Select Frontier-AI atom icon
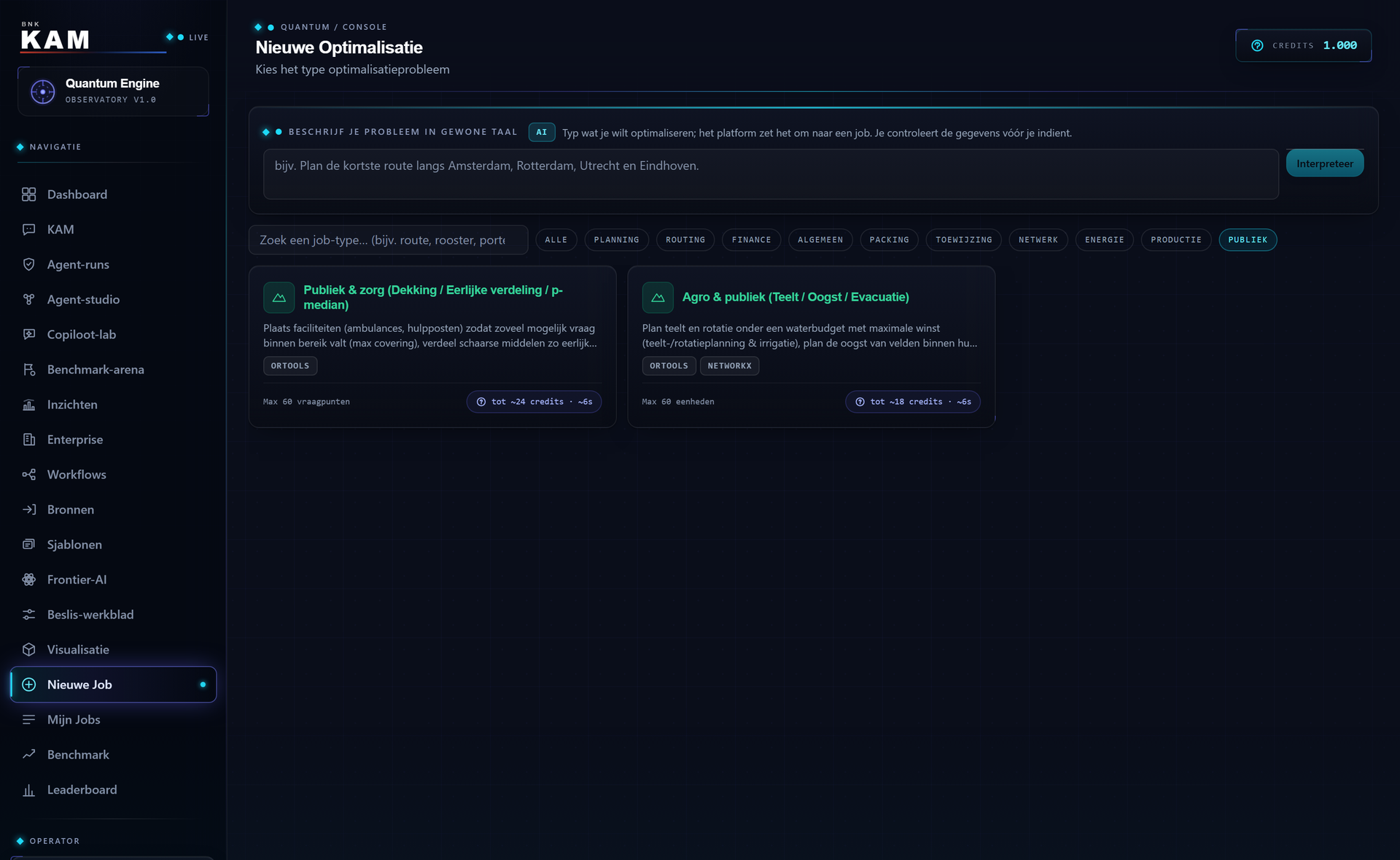Screen dimensions: 1400x860 point(28,579)
